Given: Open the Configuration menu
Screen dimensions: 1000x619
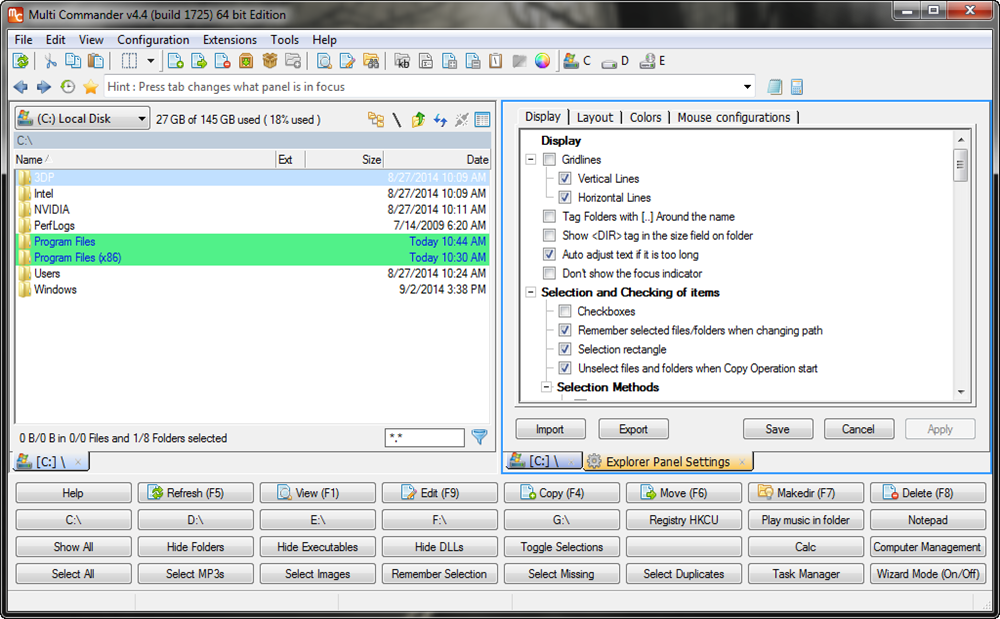Looking at the screenshot, I should coord(153,40).
